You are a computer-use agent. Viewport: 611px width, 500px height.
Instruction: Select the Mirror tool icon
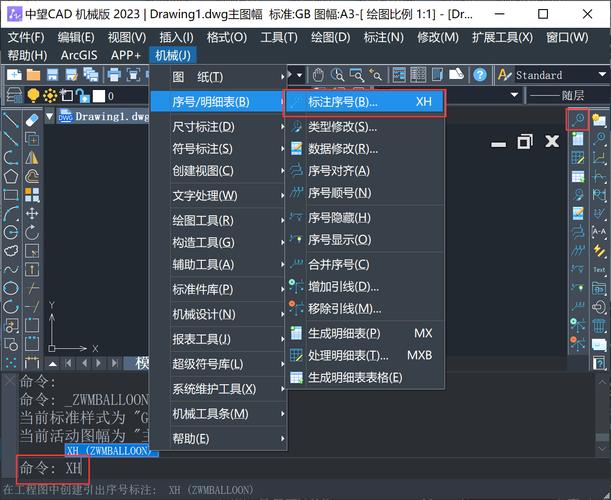pos(31,157)
